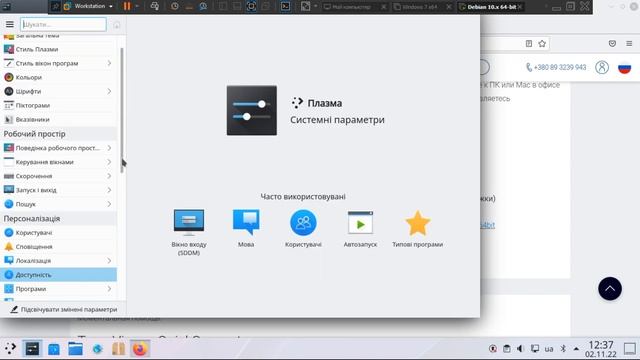Open VMware Workstation dropdown menu
The image size is (640, 360).
(89, 6)
